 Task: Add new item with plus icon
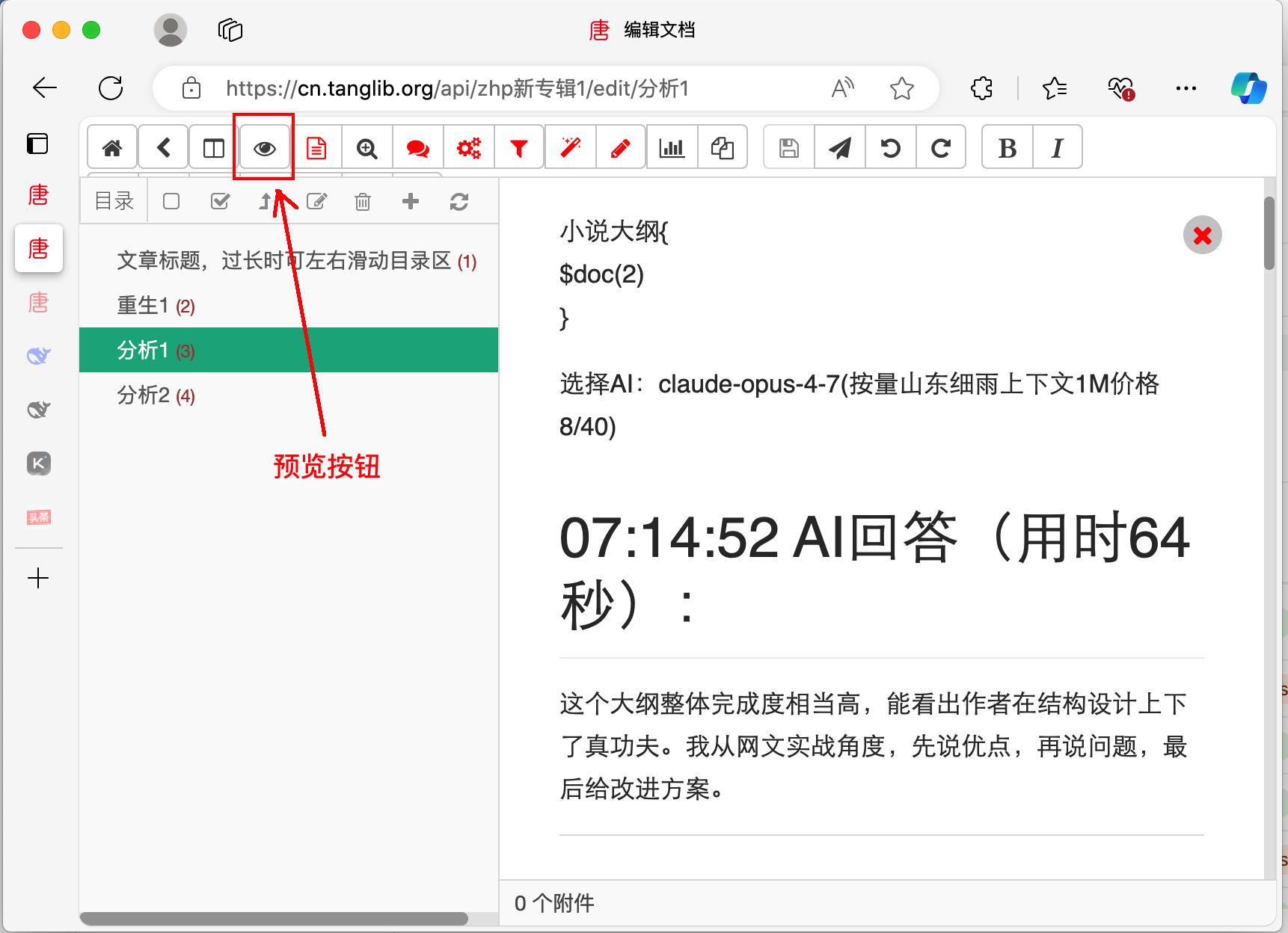pos(411,201)
